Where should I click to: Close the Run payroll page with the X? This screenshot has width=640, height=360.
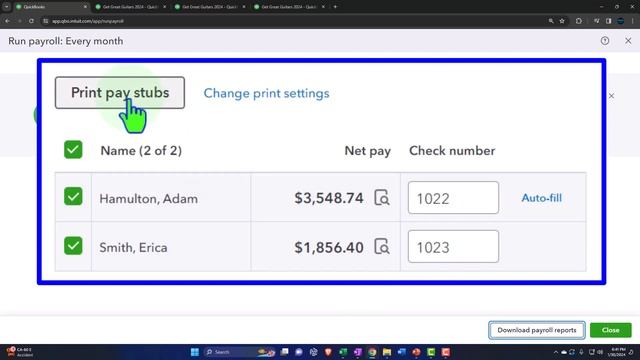coord(628,41)
